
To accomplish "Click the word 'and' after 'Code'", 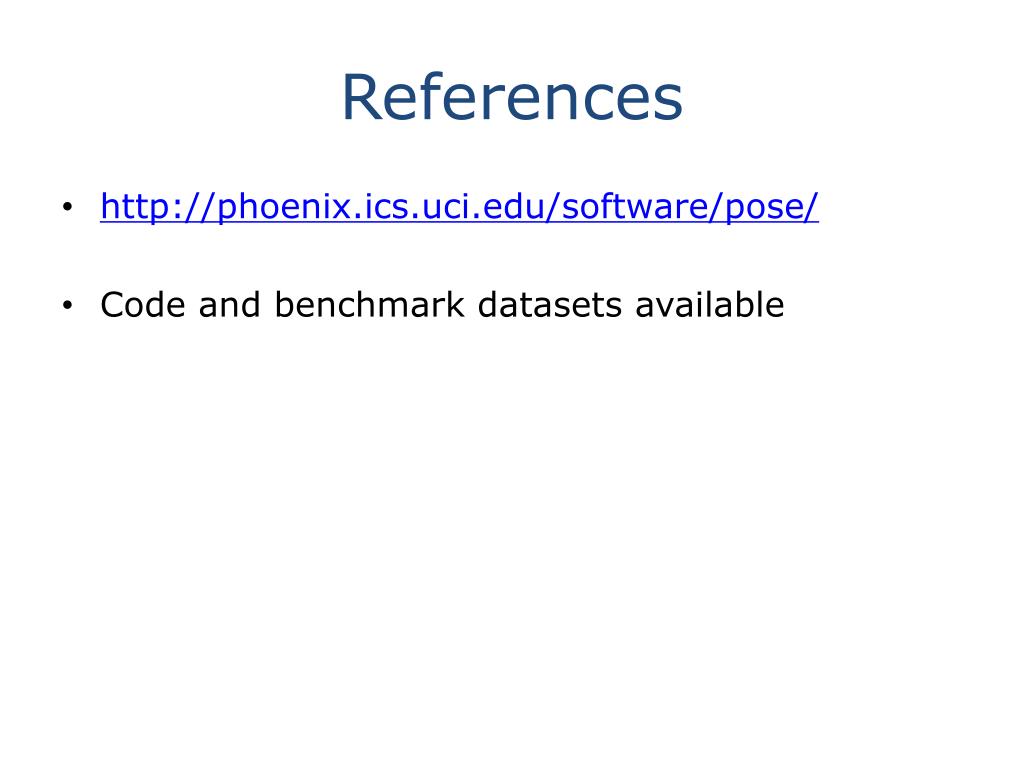I will (x=230, y=304).
